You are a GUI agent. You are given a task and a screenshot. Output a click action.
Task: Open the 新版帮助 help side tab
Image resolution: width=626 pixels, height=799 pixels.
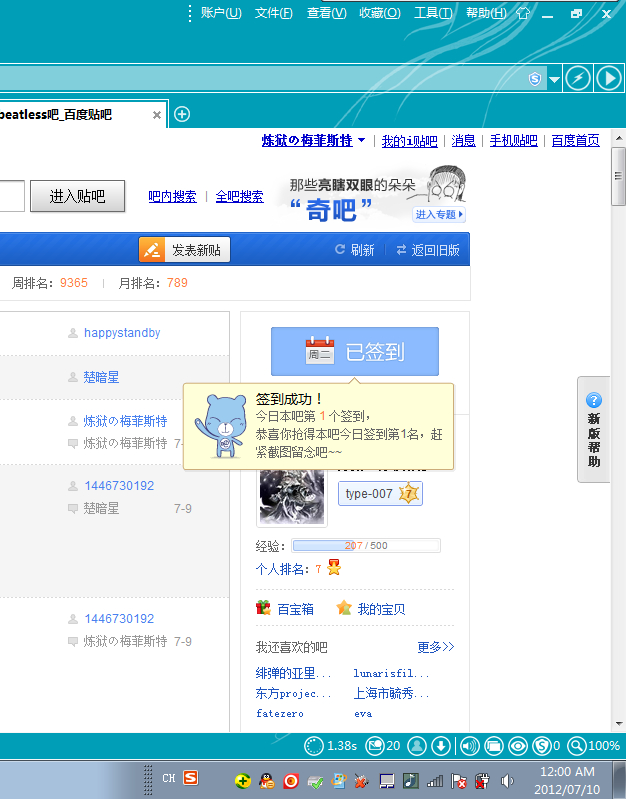[594, 430]
